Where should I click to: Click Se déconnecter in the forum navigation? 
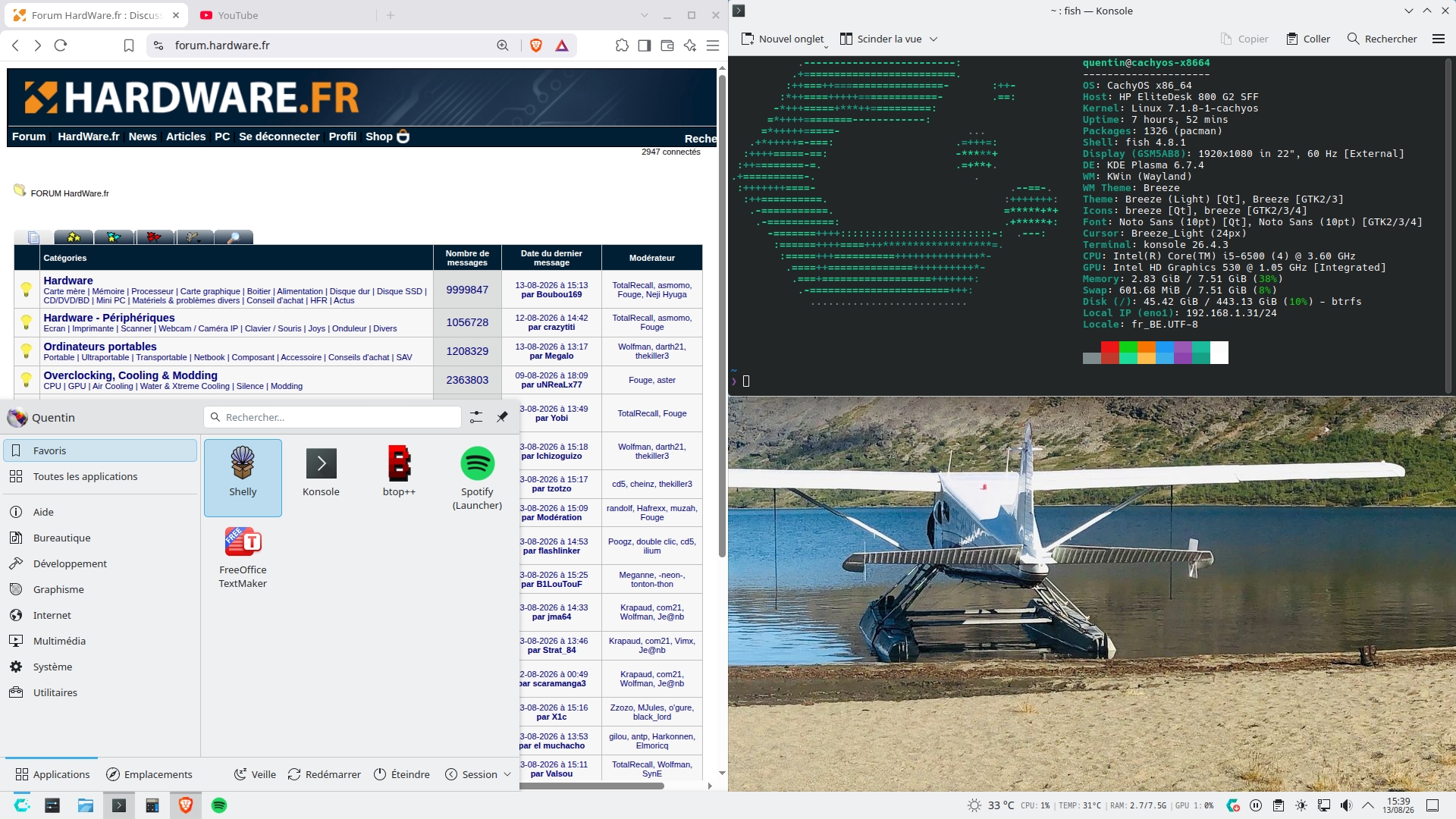pos(279,136)
